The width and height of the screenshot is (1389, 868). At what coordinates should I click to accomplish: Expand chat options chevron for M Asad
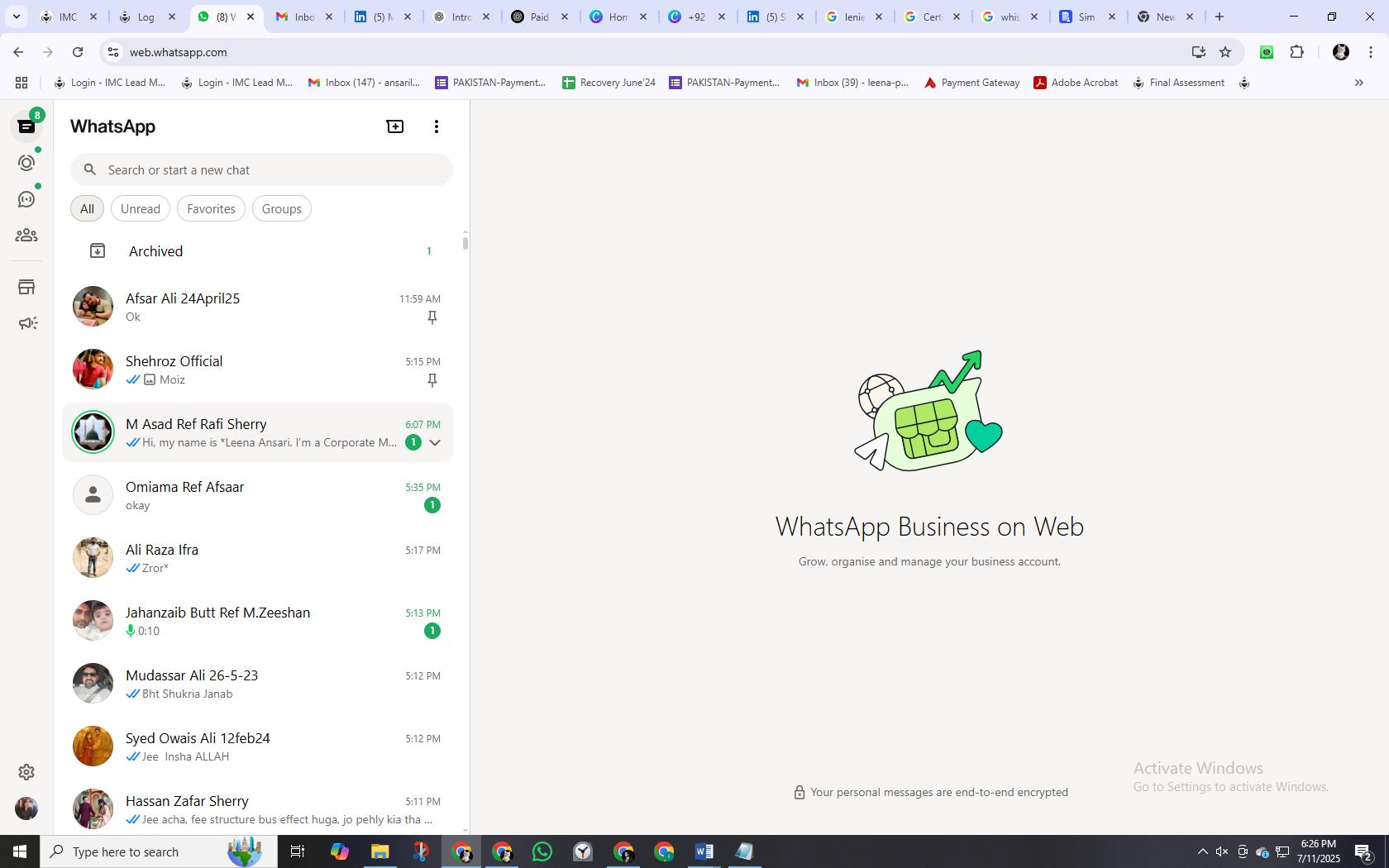point(435,442)
